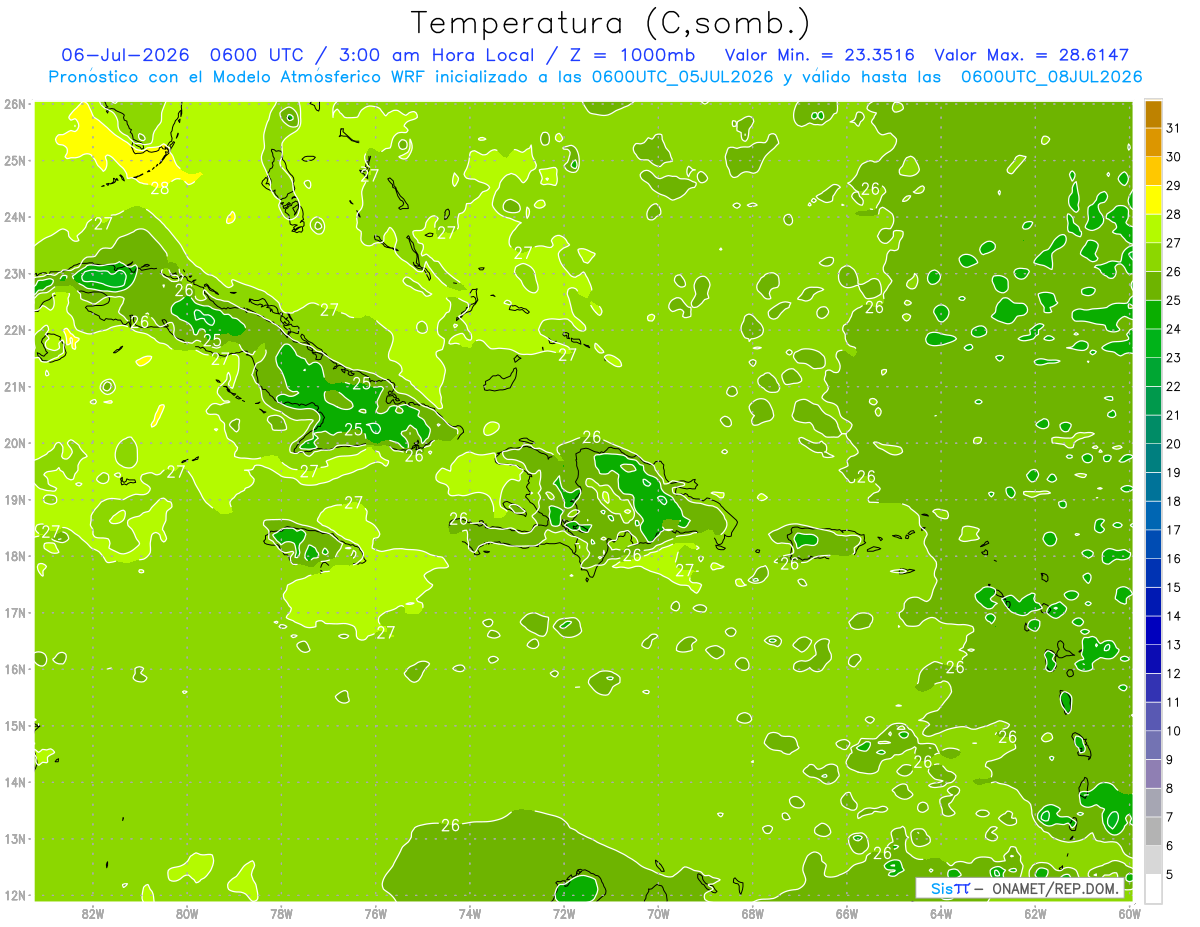Click the longitude axis label "64W"
The height and width of the screenshot is (927, 1200).
(940, 913)
